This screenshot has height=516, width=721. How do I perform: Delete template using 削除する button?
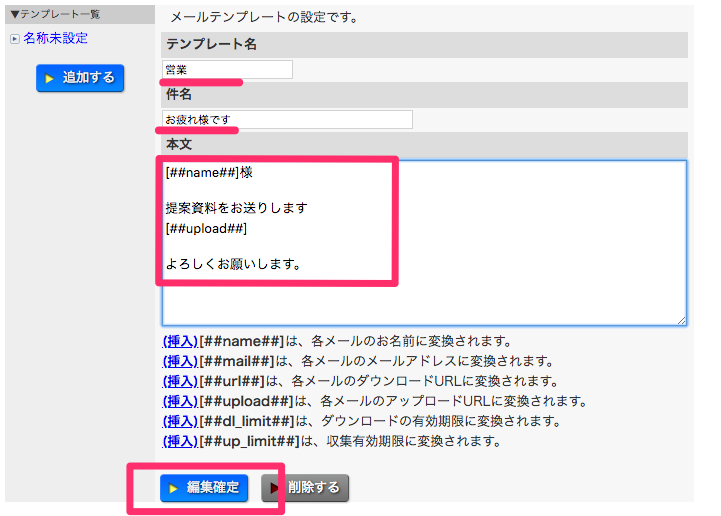click(x=305, y=488)
